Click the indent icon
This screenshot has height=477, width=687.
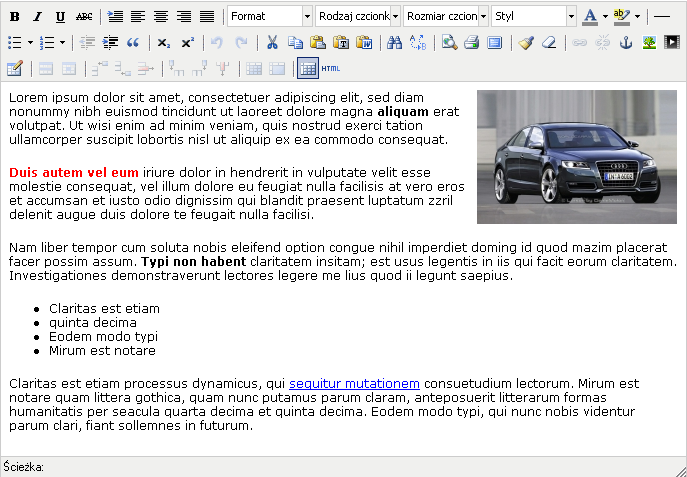point(110,43)
